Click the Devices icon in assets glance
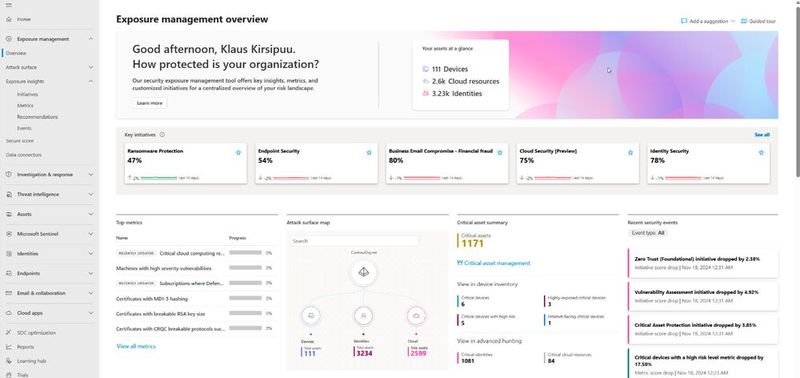The width and height of the screenshot is (800, 378). coord(426,69)
